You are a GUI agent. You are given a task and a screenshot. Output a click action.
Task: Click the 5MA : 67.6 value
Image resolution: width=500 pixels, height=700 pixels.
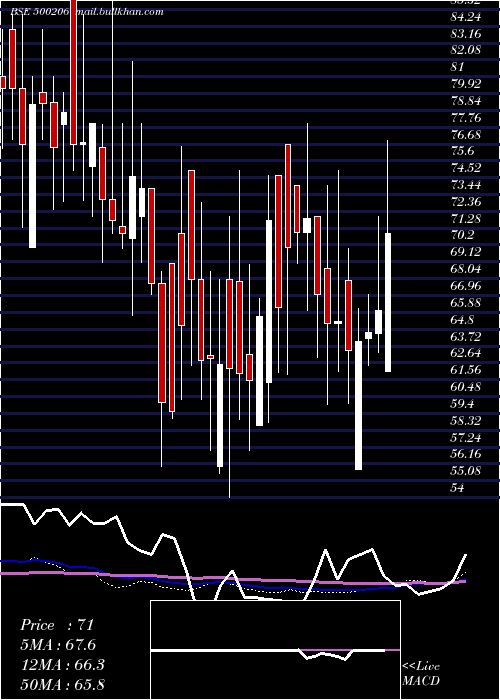point(58,645)
